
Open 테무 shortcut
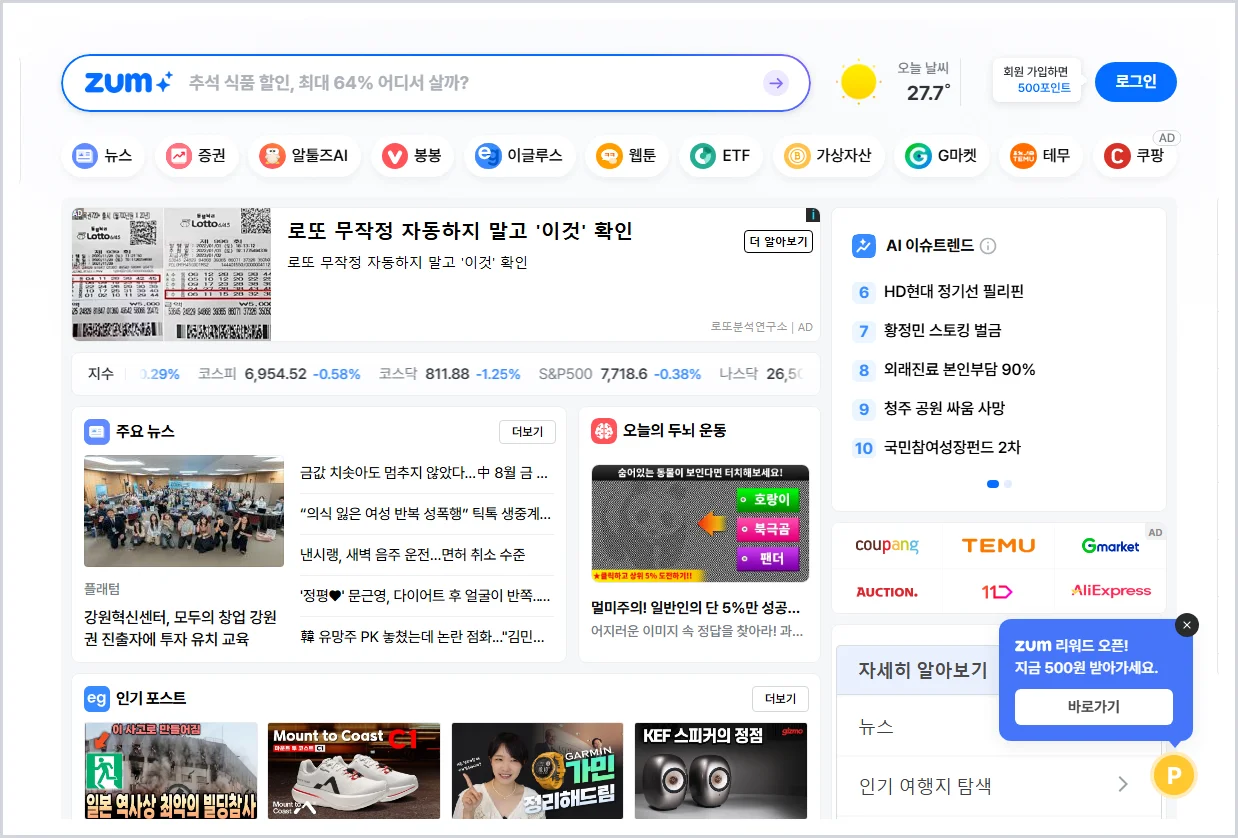pyautogui.click(x=1040, y=156)
